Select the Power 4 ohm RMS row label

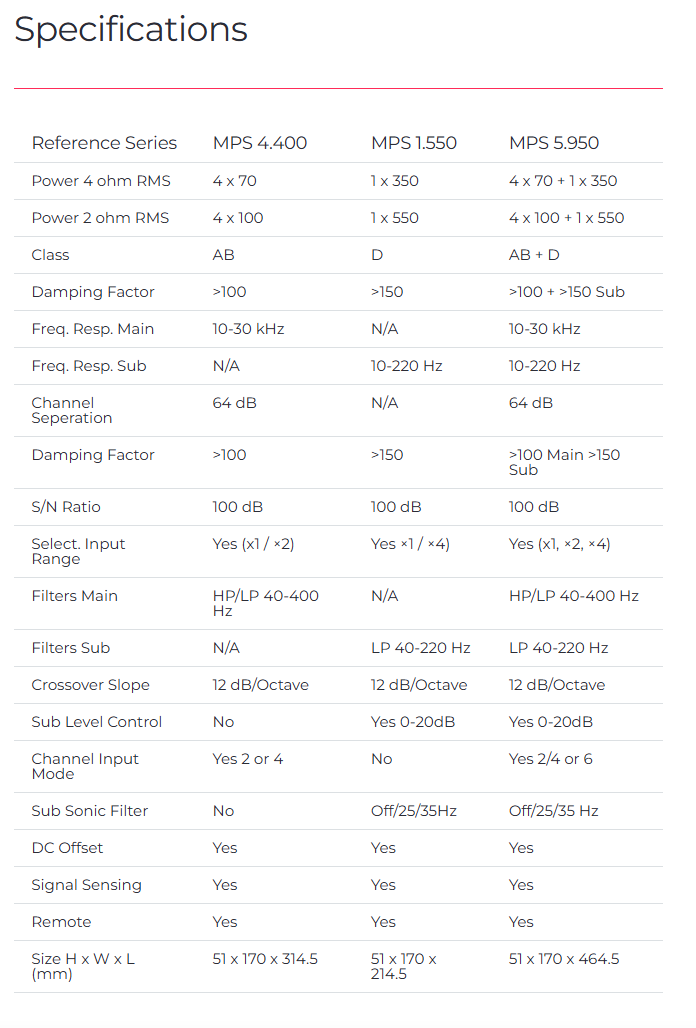[x=101, y=181]
